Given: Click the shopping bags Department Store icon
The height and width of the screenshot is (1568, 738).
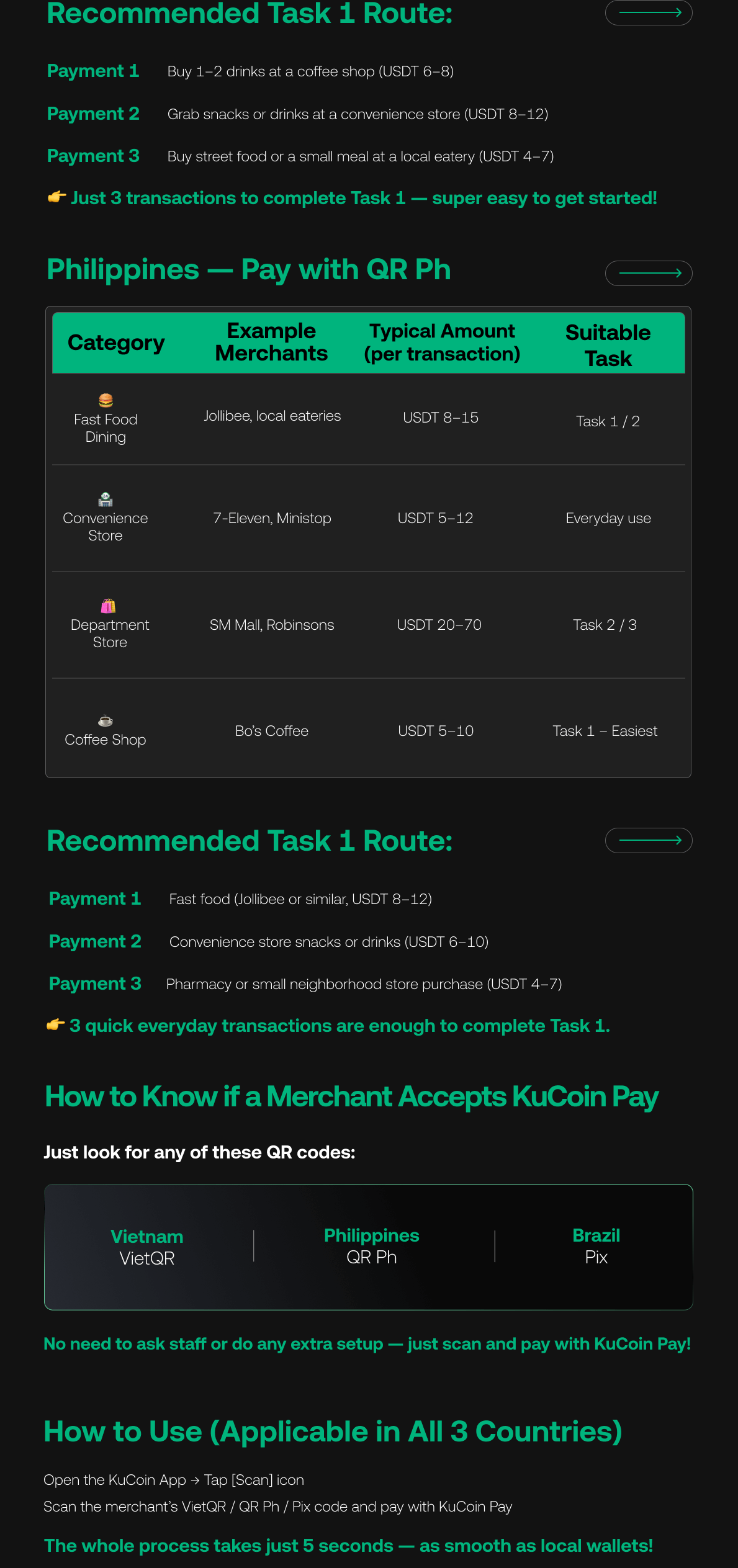Looking at the screenshot, I should [109, 606].
